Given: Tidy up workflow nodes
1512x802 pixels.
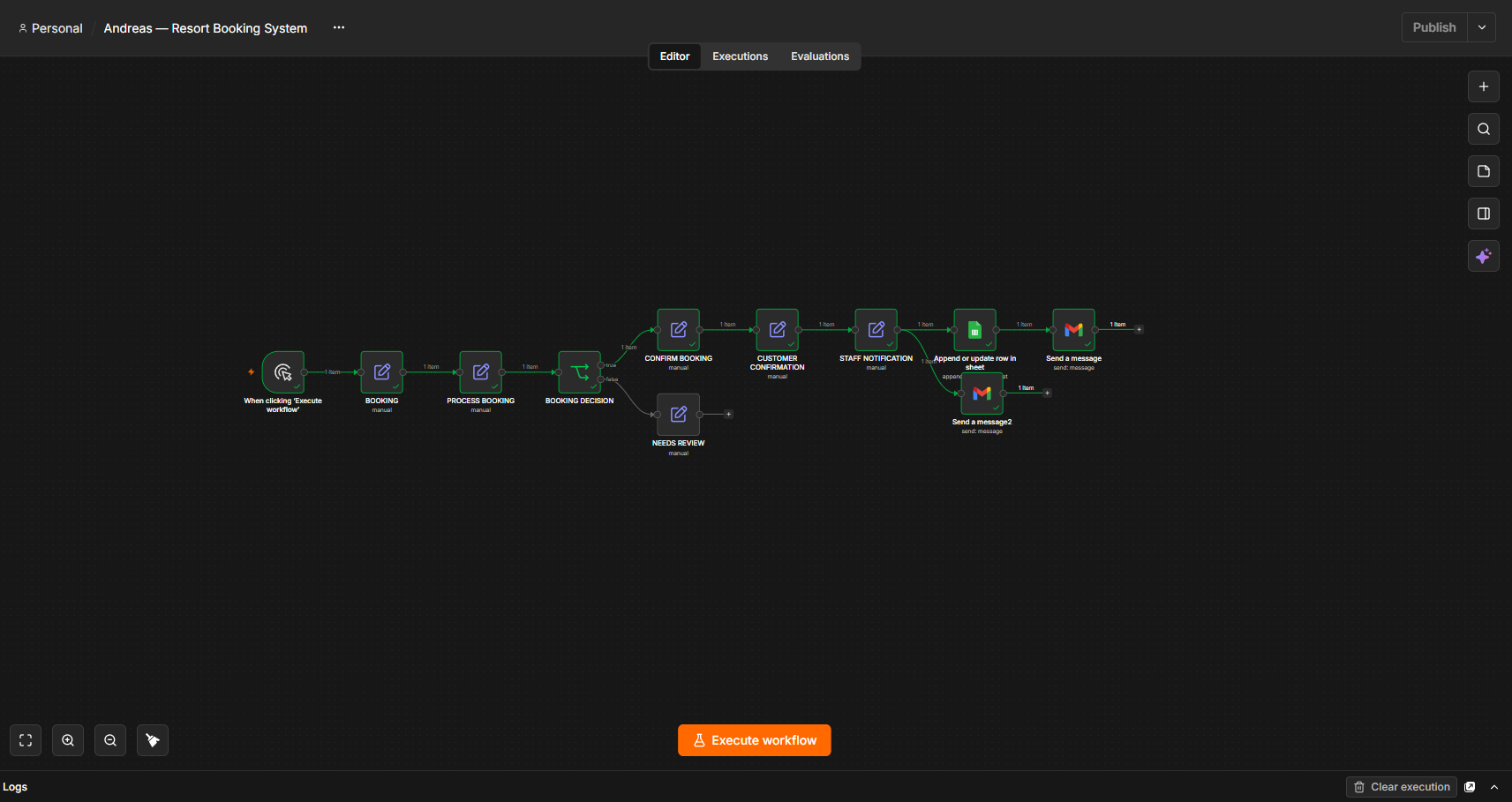Looking at the screenshot, I should click(153, 740).
